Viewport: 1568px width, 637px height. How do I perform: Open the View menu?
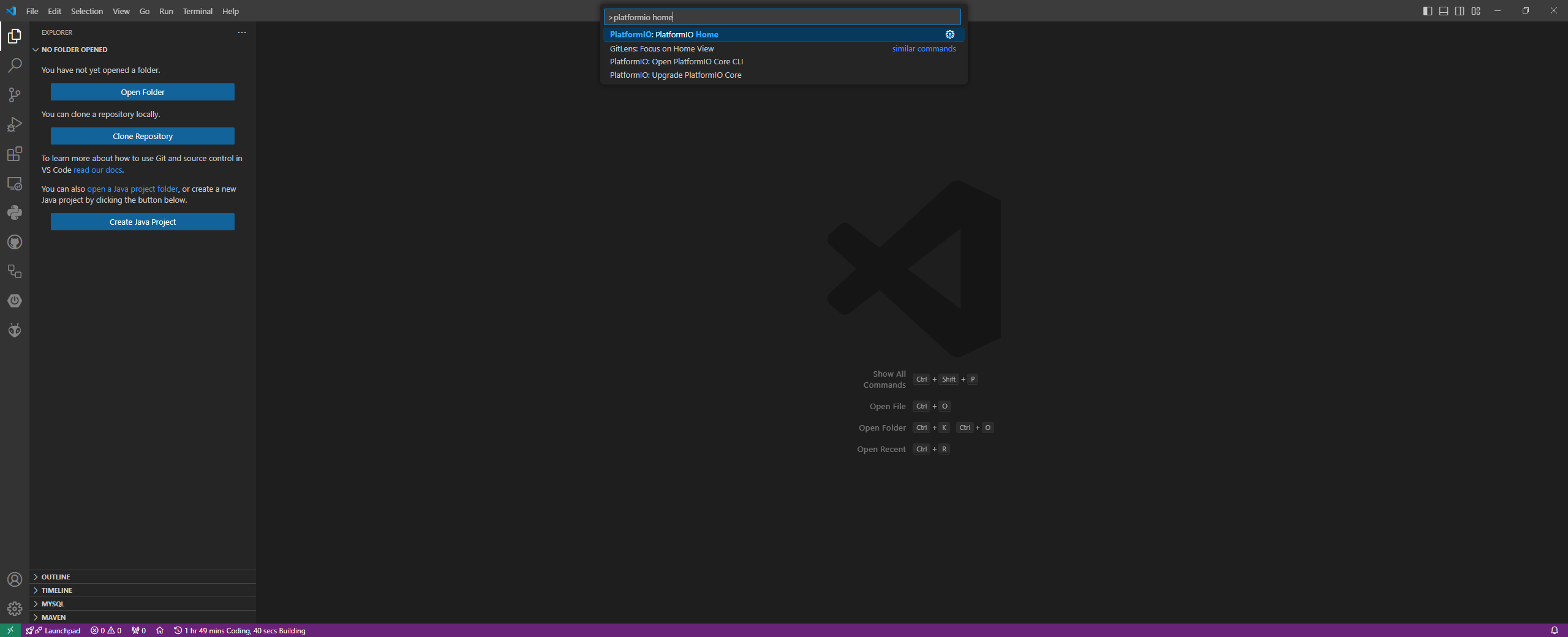pyautogui.click(x=121, y=11)
